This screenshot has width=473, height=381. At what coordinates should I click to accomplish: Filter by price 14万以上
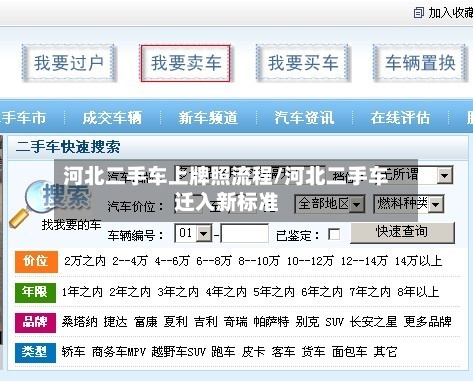[418, 261]
